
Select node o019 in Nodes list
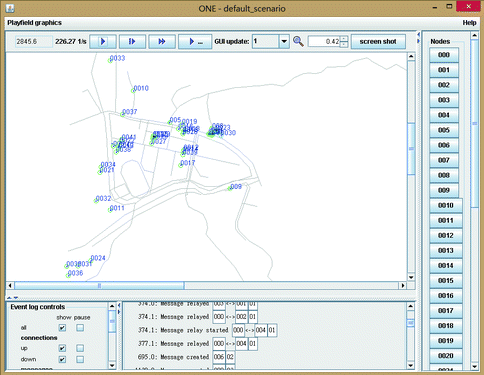pyautogui.click(x=446, y=341)
